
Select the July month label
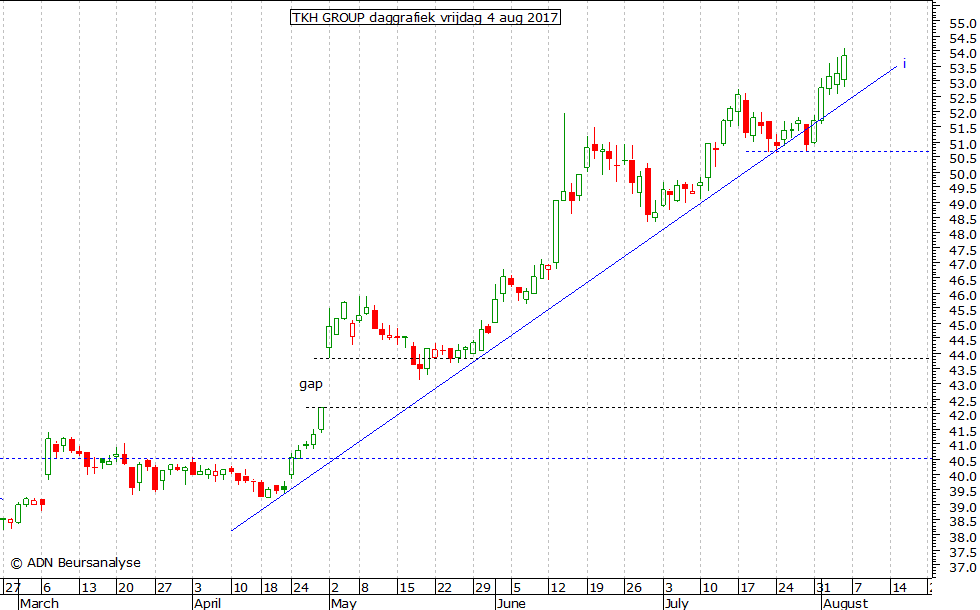coord(677,603)
